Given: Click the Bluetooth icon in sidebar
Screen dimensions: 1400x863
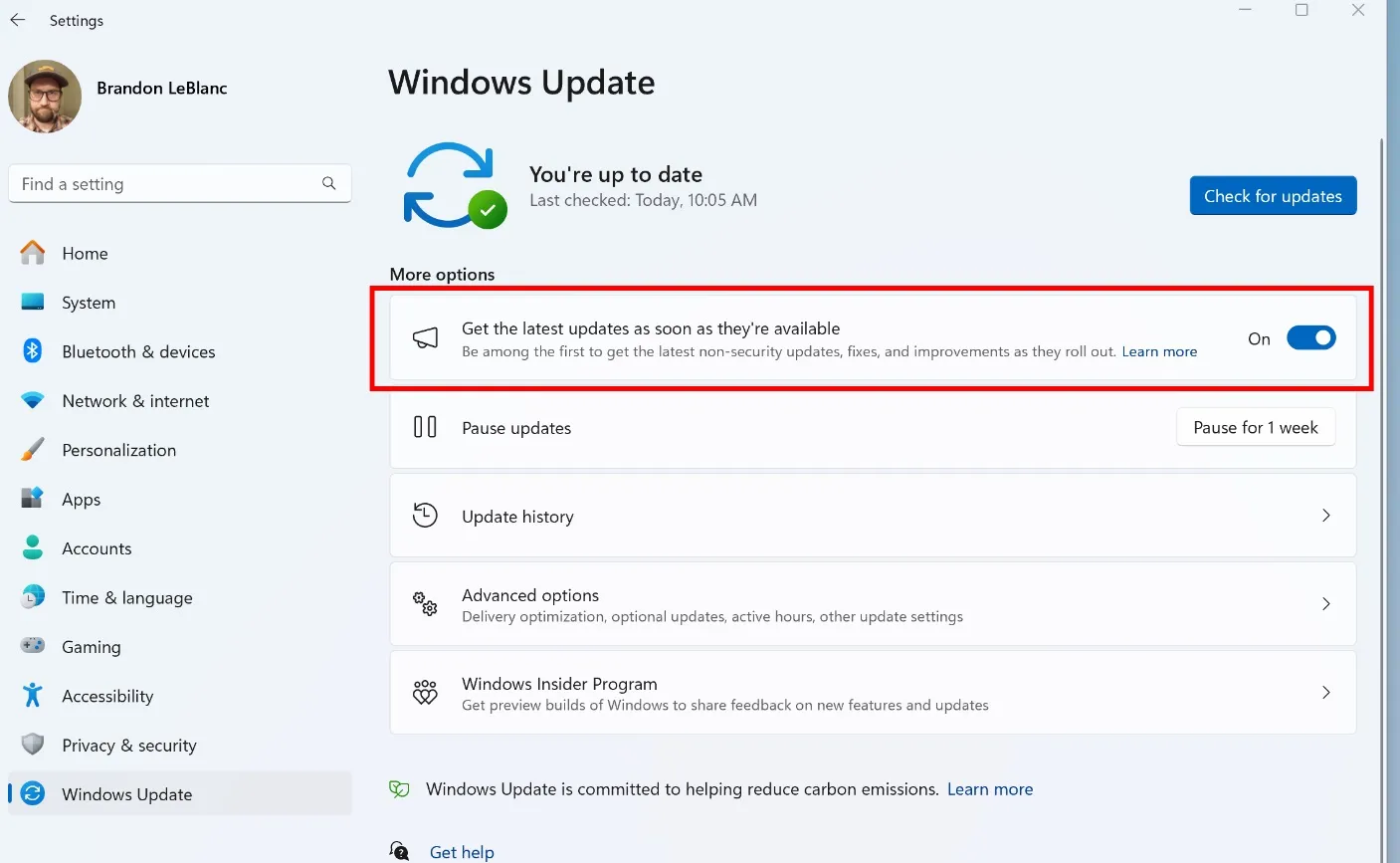Looking at the screenshot, I should (33, 350).
